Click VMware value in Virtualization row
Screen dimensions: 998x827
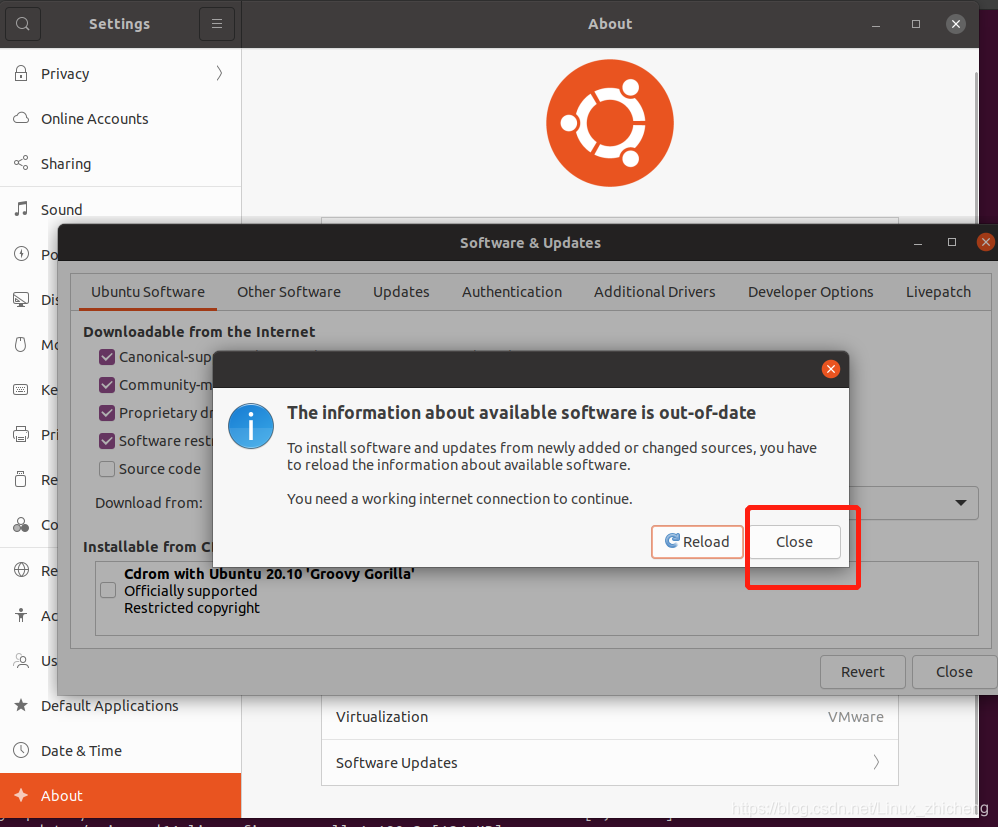point(855,717)
